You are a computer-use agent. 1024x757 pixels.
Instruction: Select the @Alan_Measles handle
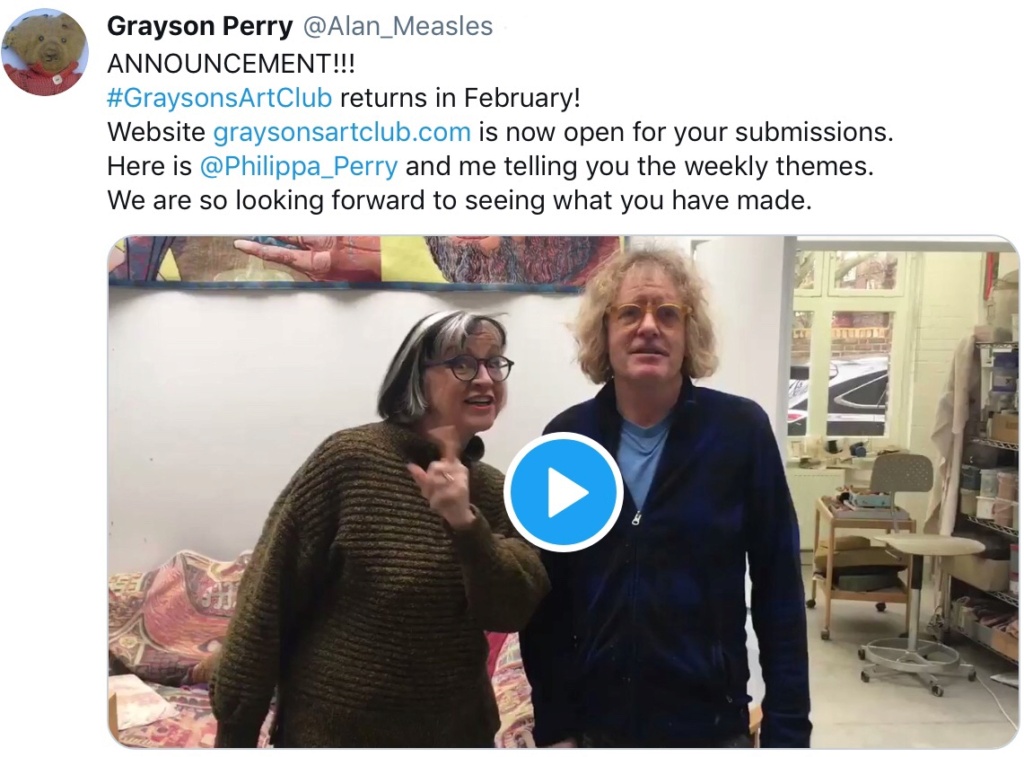[398, 26]
